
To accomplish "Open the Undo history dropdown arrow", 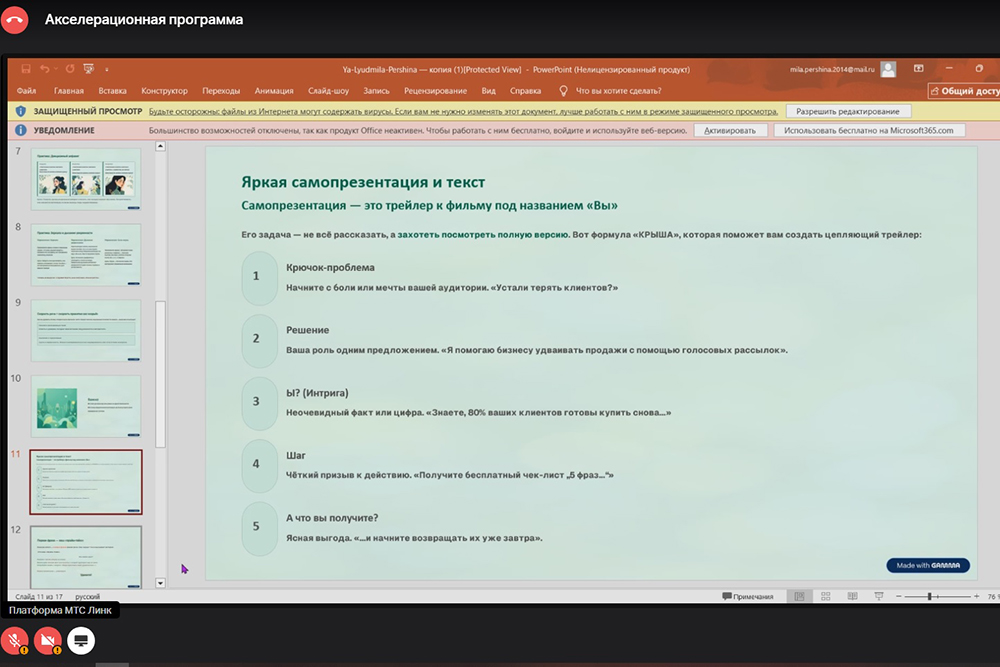I will [56, 70].
